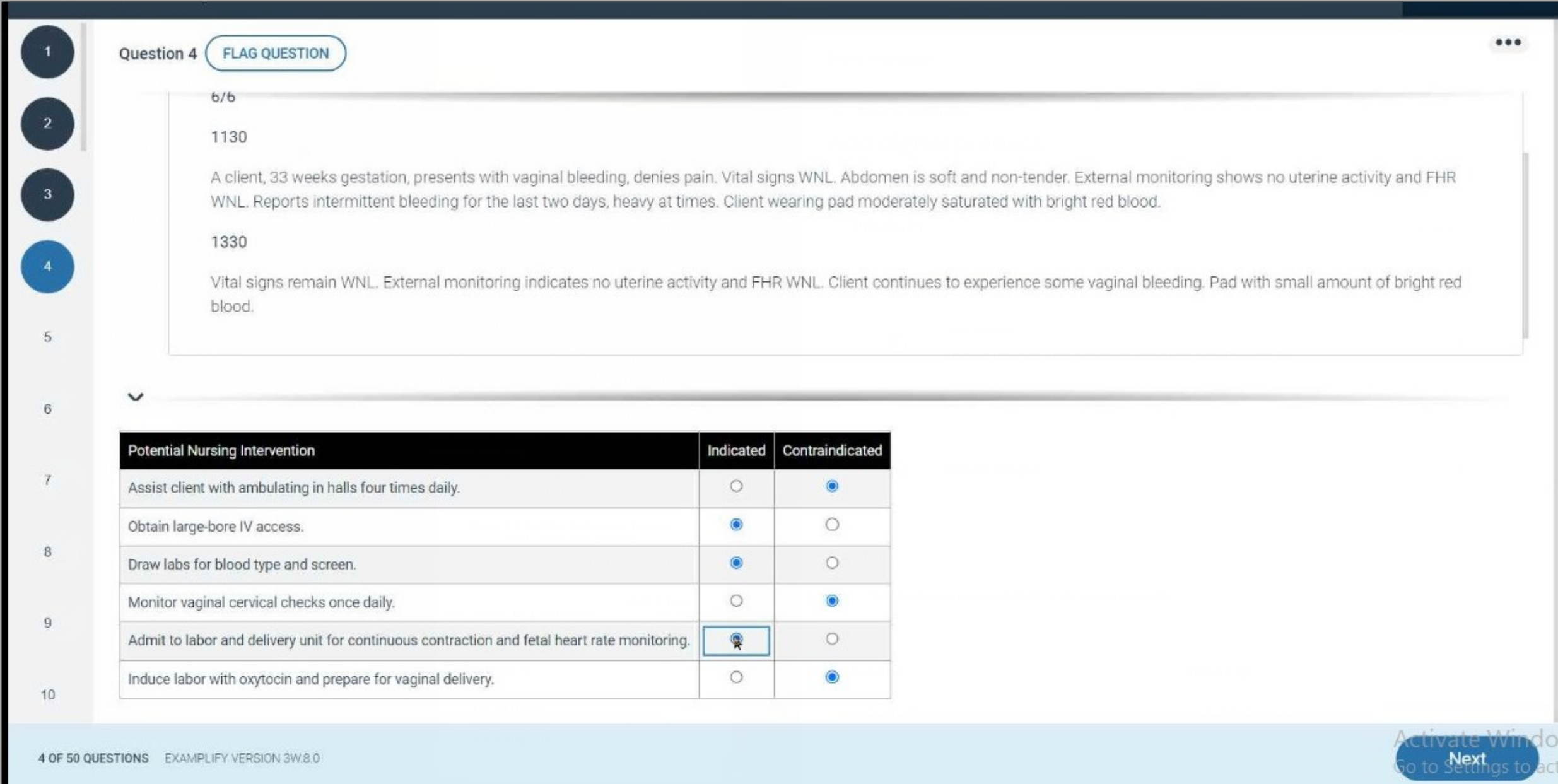Image resolution: width=1558 pixels, height=784 pixels.
Task: Navigate to question 3 bubble
Action: 47,194
